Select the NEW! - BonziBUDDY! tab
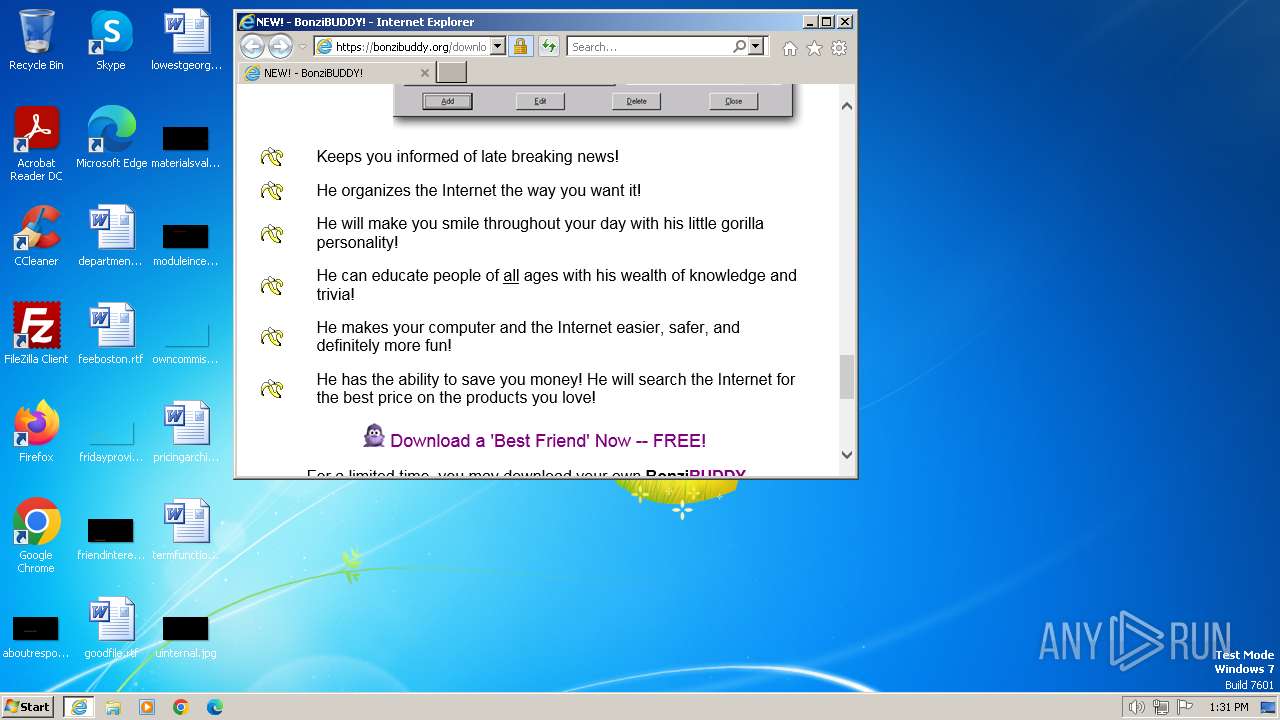This screenshot has height=720, width=1280. [338, 73]
